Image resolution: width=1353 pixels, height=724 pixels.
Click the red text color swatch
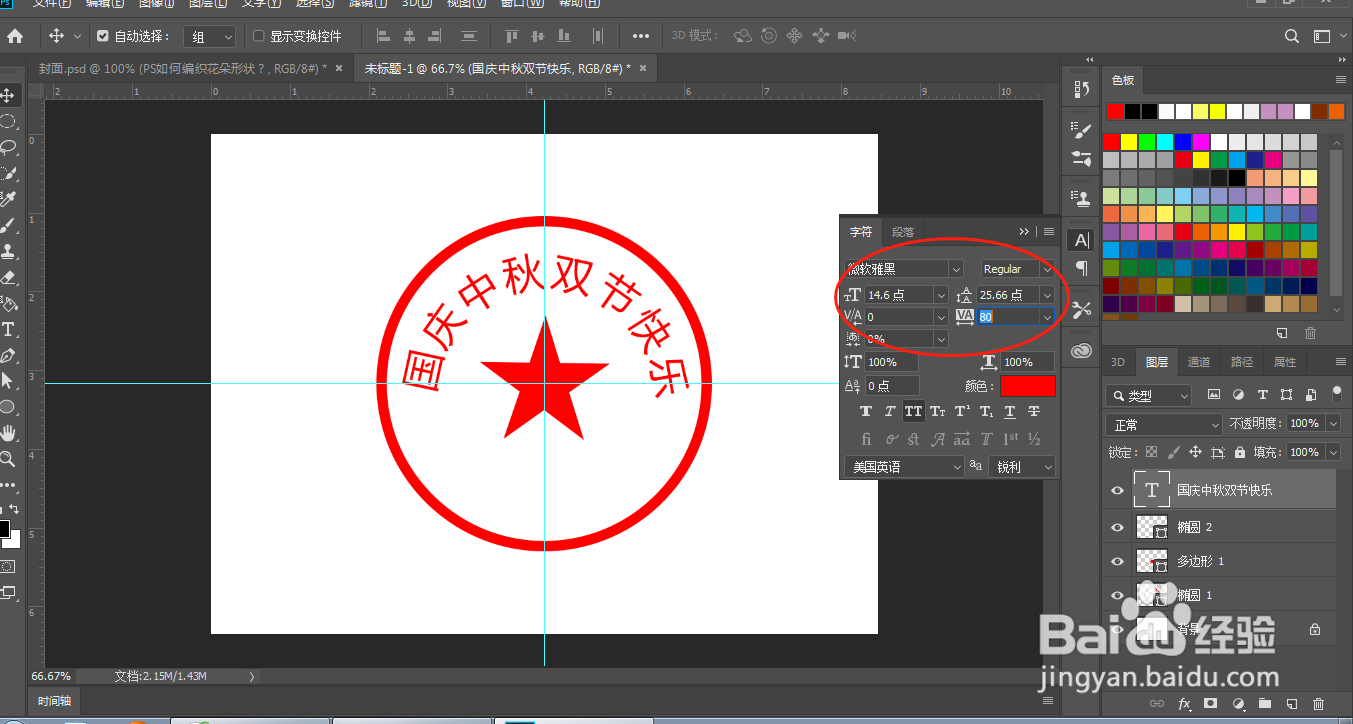[1028, 386]
